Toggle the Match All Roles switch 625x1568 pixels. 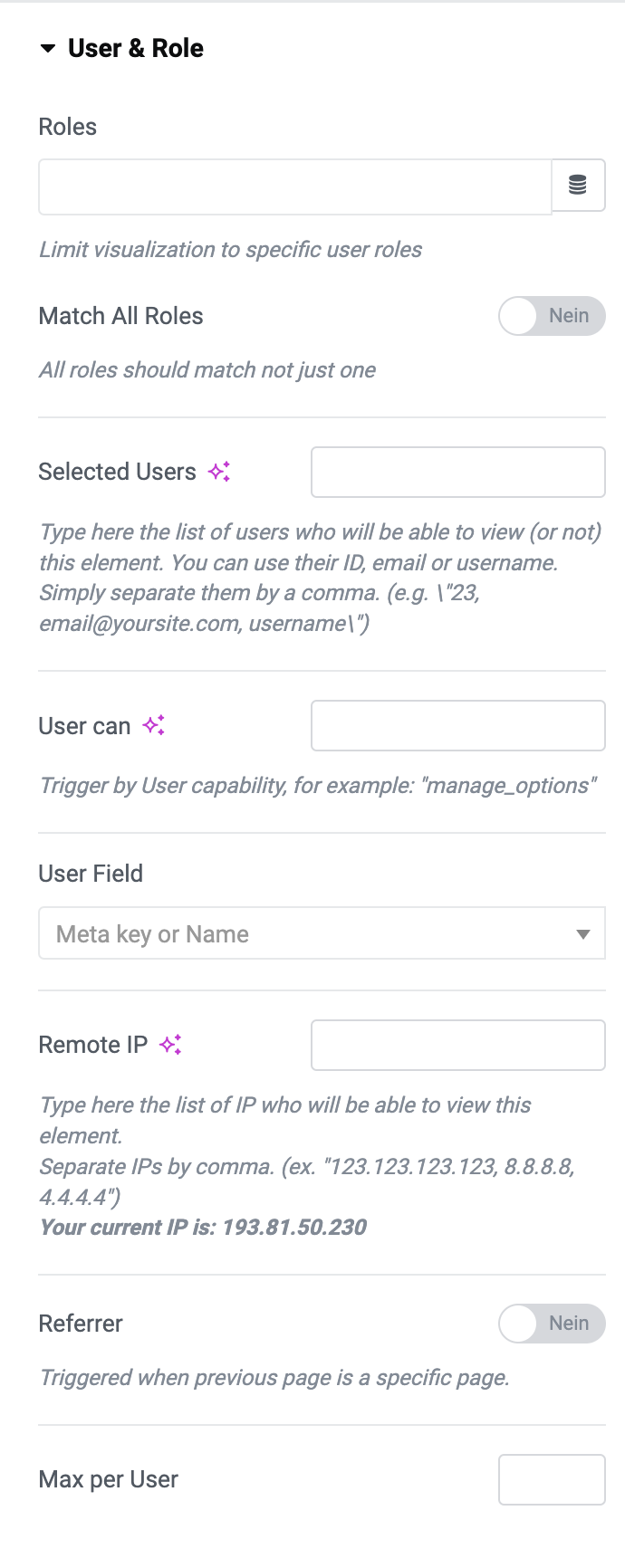pyautogui.click(x=552, y=316)
